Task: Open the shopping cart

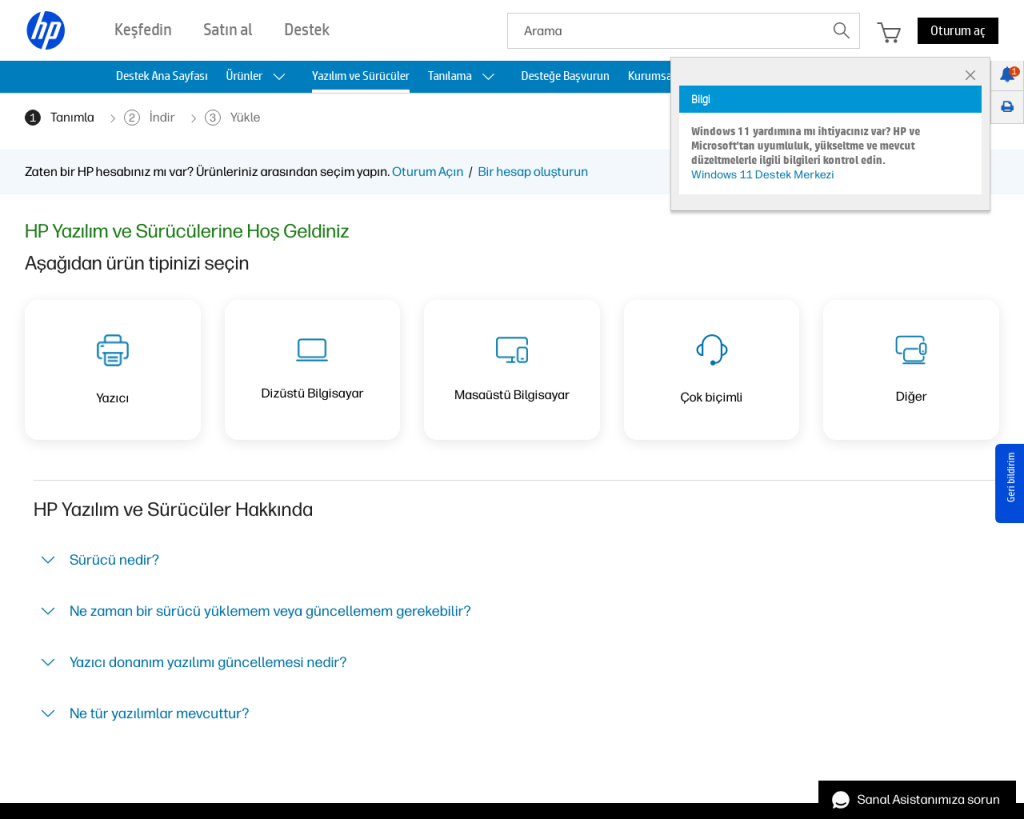Action: (x=889, y=32)
